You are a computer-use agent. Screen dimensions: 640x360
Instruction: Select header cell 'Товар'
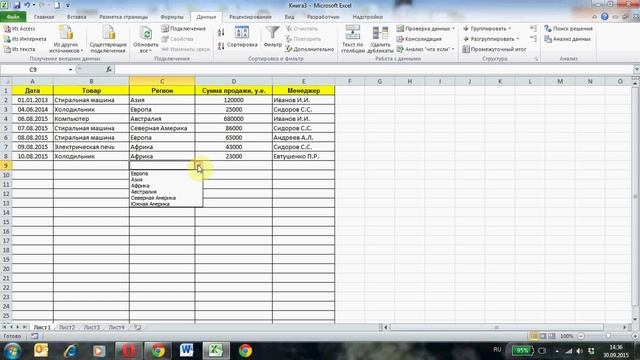pos(91,91)
